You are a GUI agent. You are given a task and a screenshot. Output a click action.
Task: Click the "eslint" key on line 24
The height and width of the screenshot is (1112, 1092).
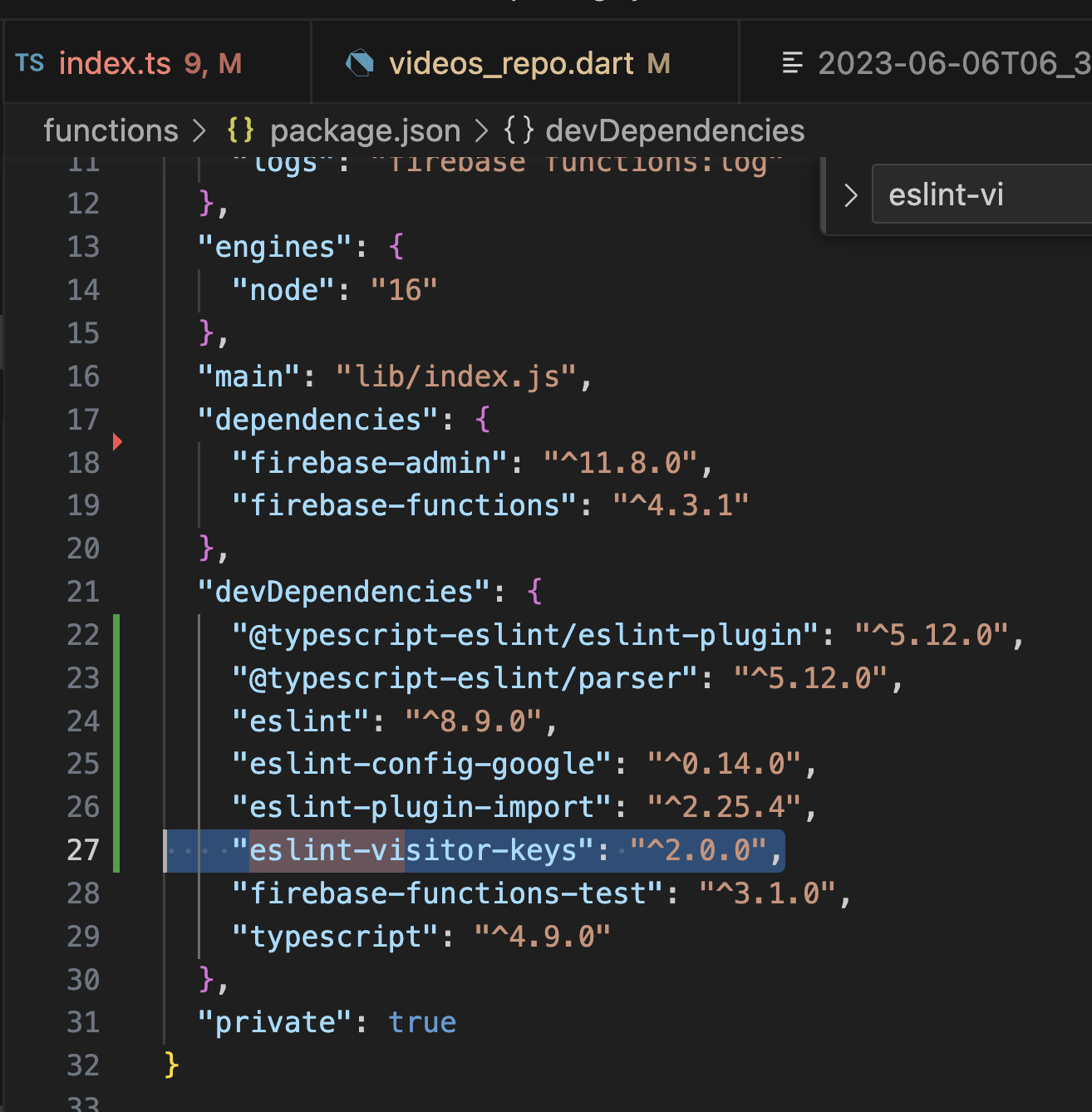click(301, 721)
